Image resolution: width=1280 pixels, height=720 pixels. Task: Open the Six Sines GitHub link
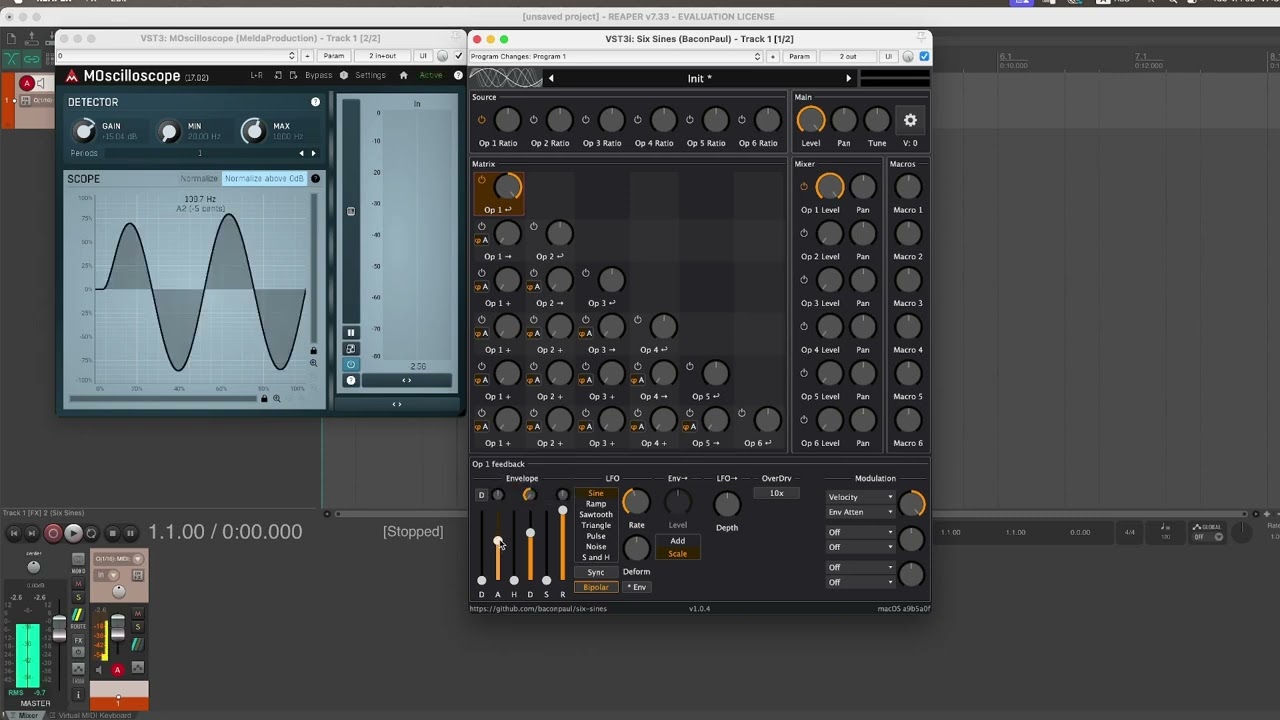pyautogui.click(x=538, y=608)
